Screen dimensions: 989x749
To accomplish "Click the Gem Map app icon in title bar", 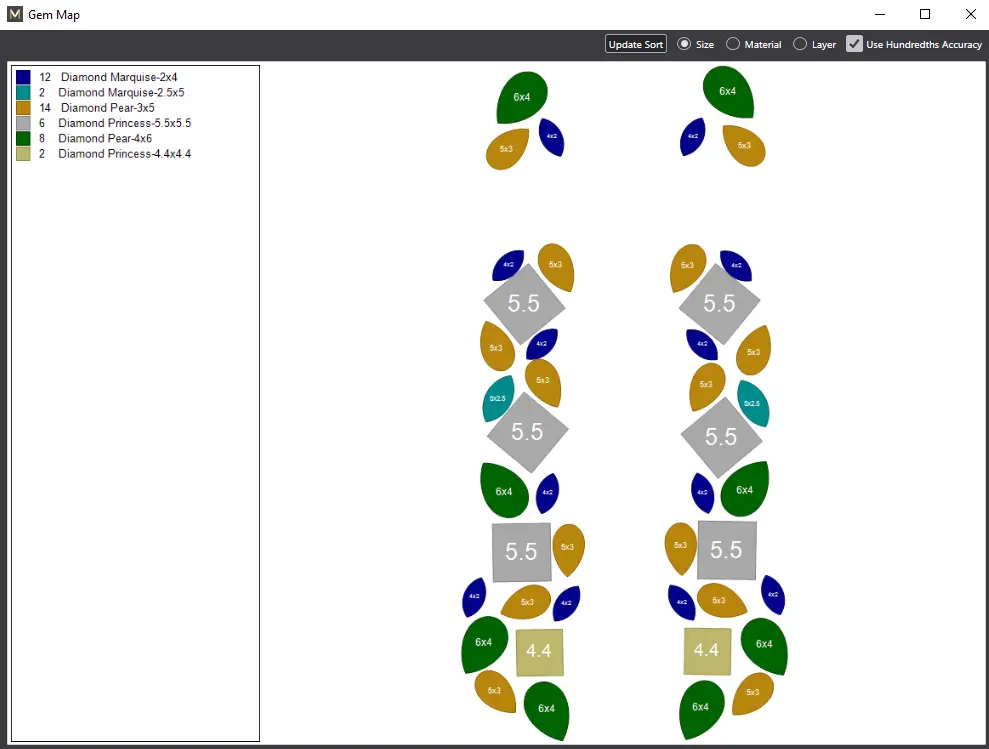I will click(x=15, y=15).
